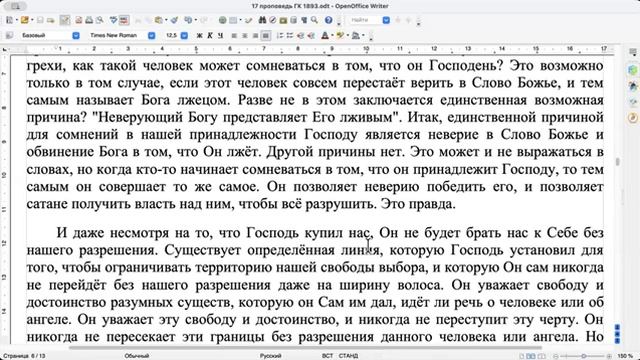Click Страница 6 / 13 page indicator

[x=24, y=356]
